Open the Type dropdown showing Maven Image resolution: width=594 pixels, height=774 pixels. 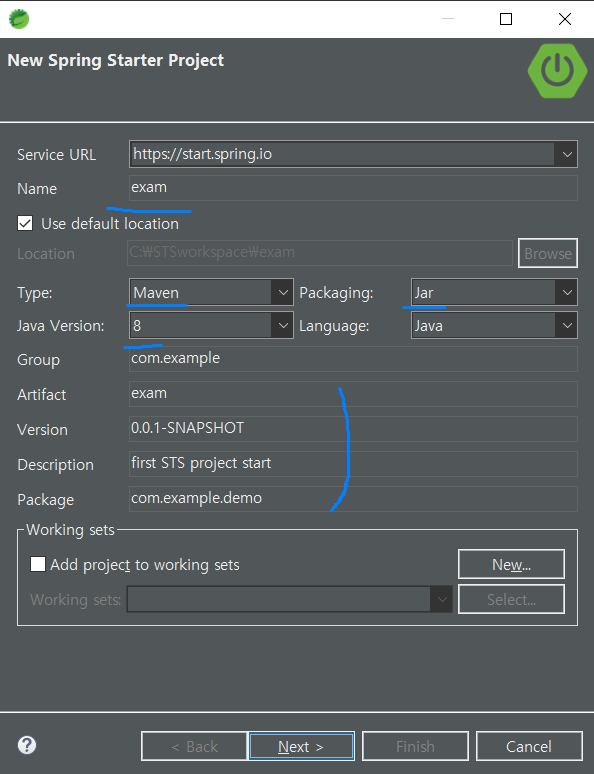282,293
